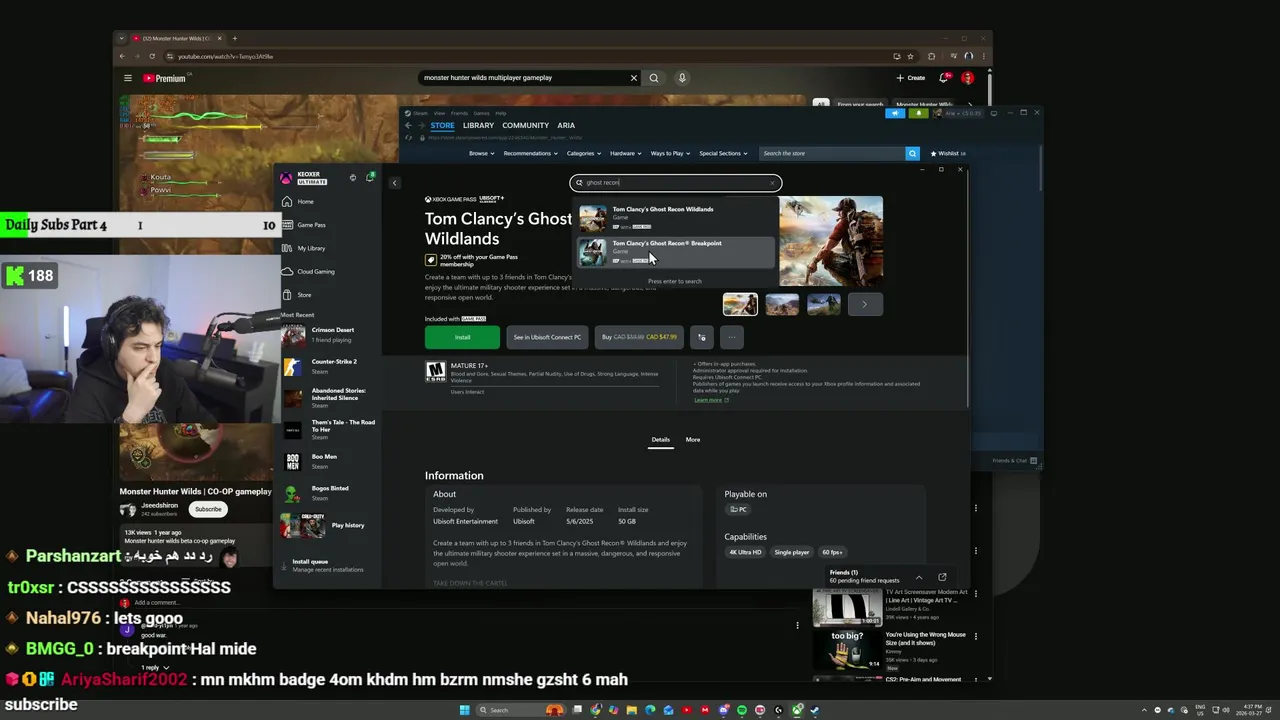The height and width of the screenshot is (720, 1280).
Task: Click YouTube voice search microphone
Action: click(682, 78)
